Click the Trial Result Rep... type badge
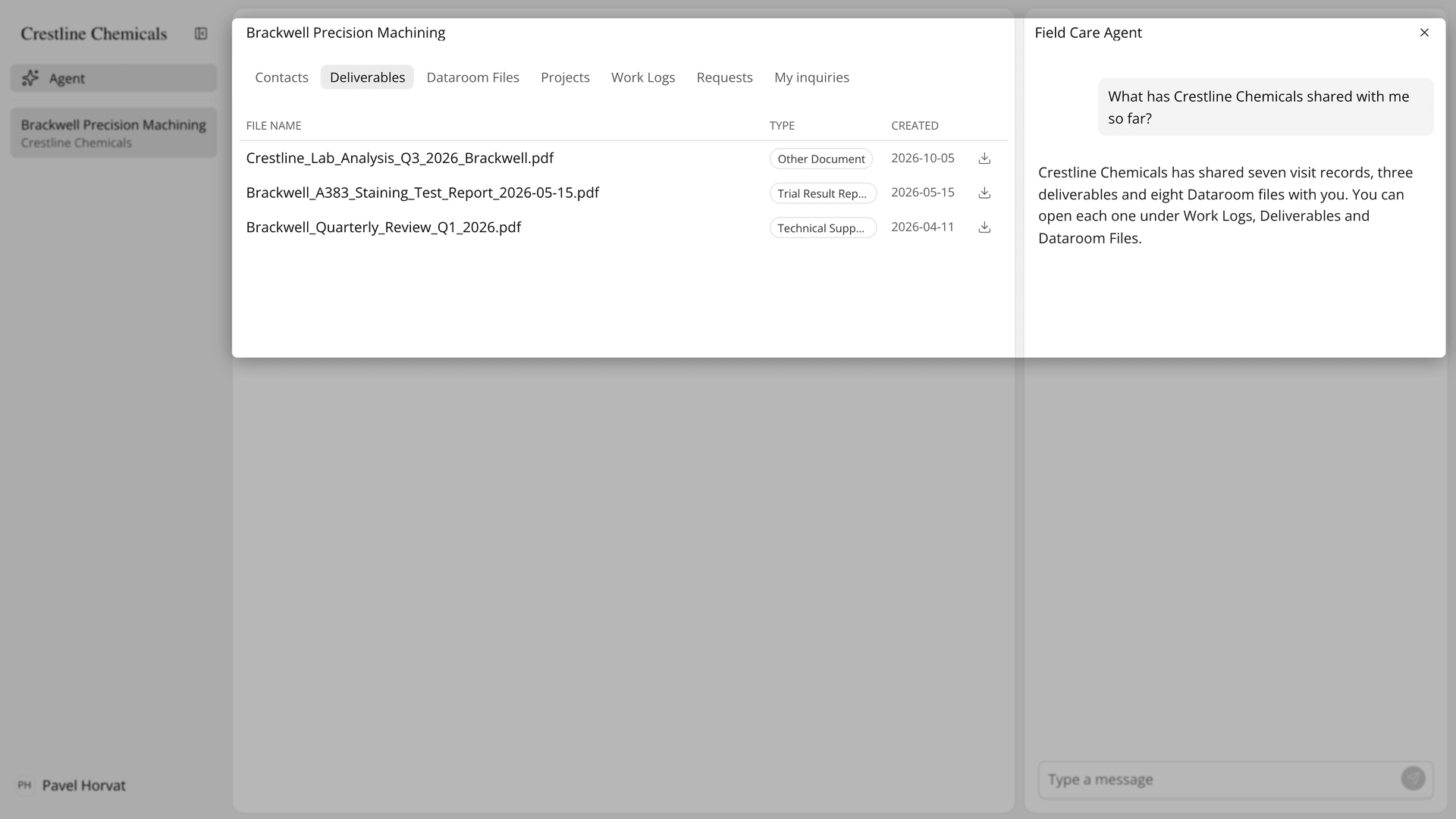 pyautogui.click(x=823, y=193)
